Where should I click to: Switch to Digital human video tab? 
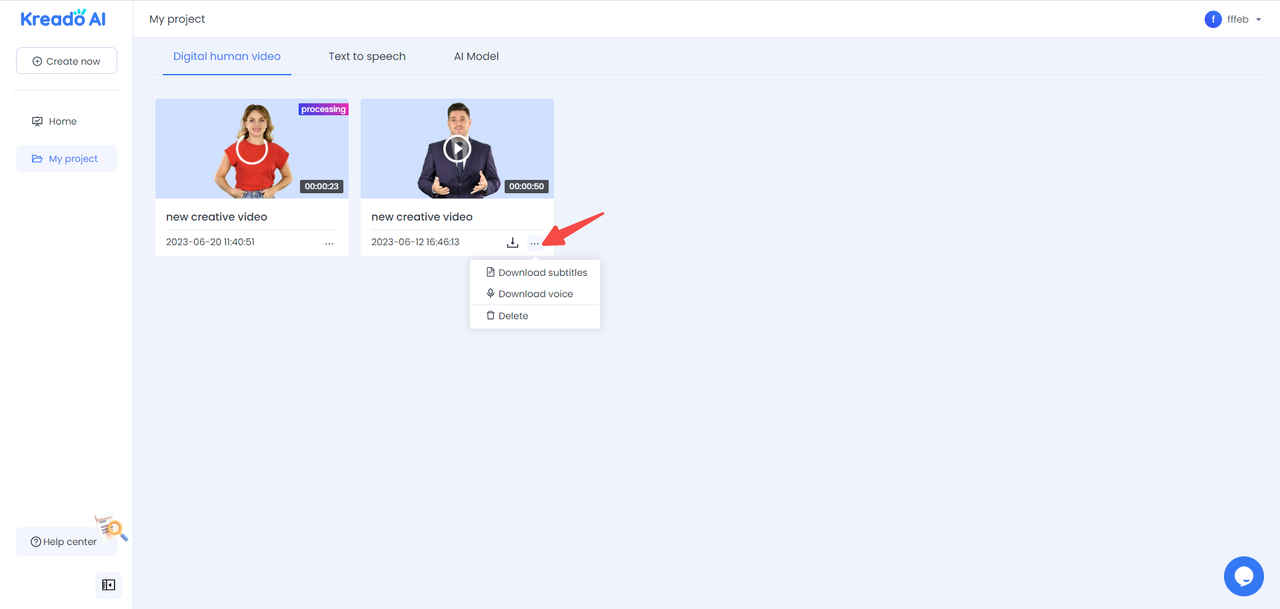click(x=227, y=56)
